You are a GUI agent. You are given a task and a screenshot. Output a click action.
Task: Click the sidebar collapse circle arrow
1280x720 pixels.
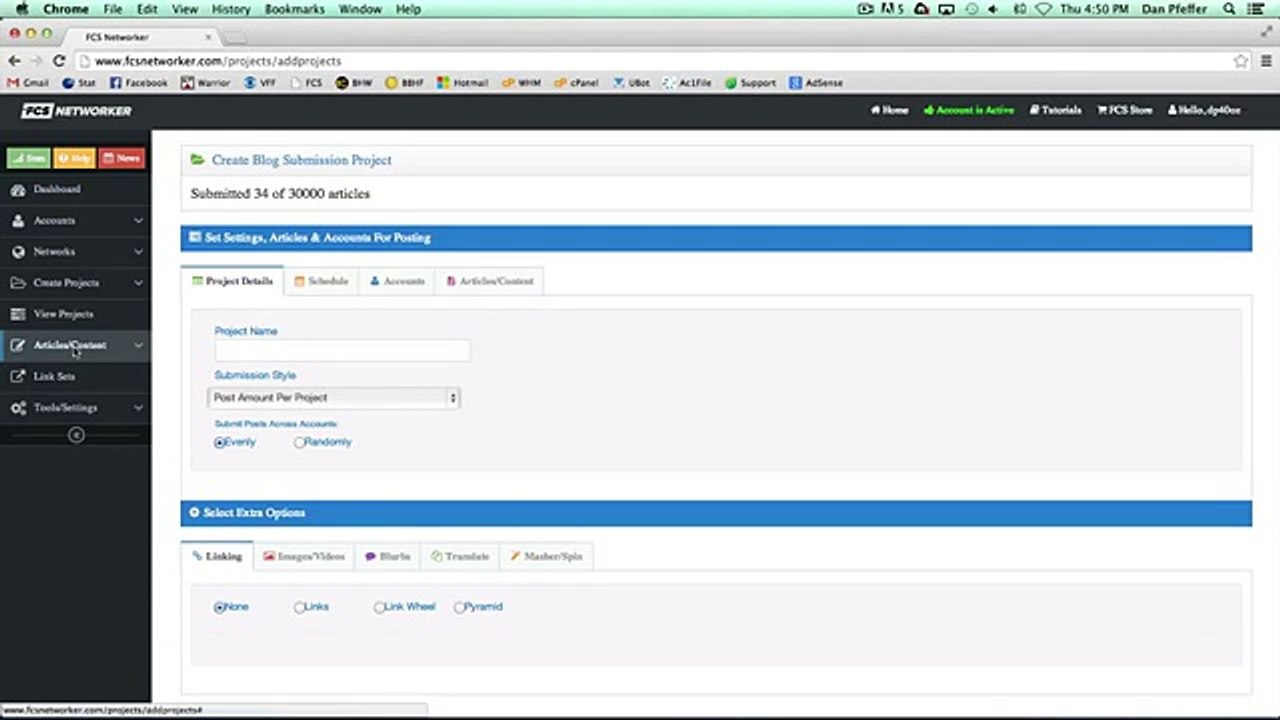pyautogui.click(x=76, y=435)
